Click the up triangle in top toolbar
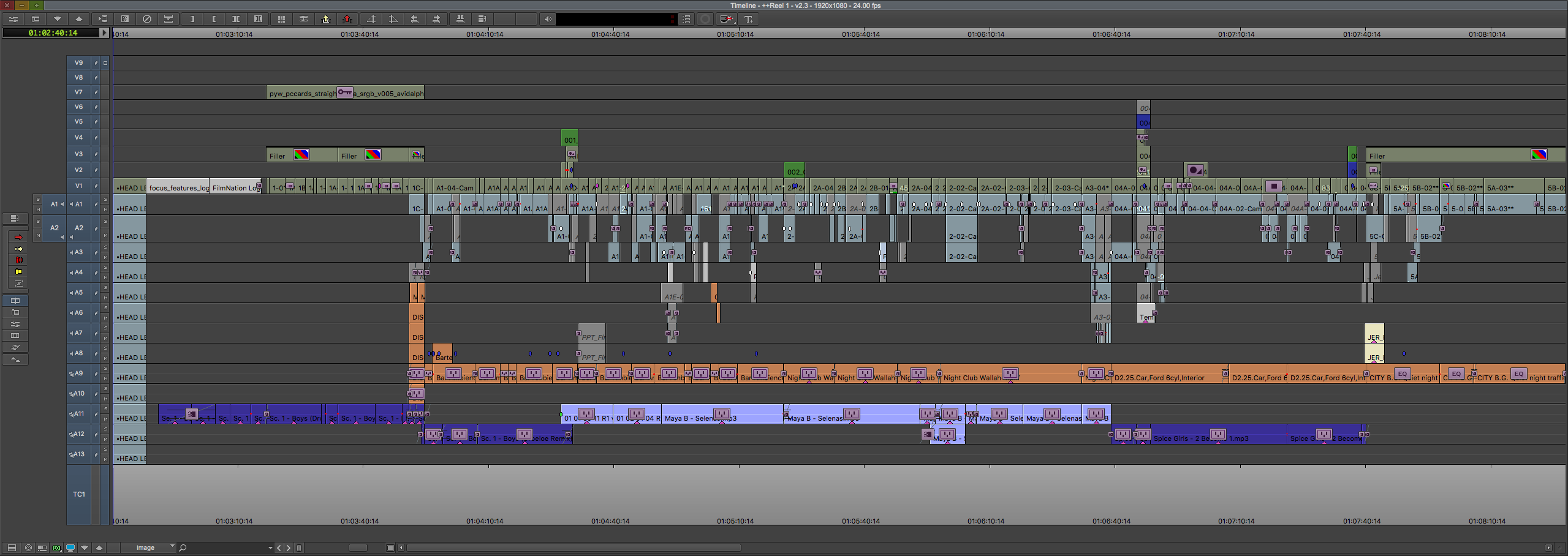 80,19
